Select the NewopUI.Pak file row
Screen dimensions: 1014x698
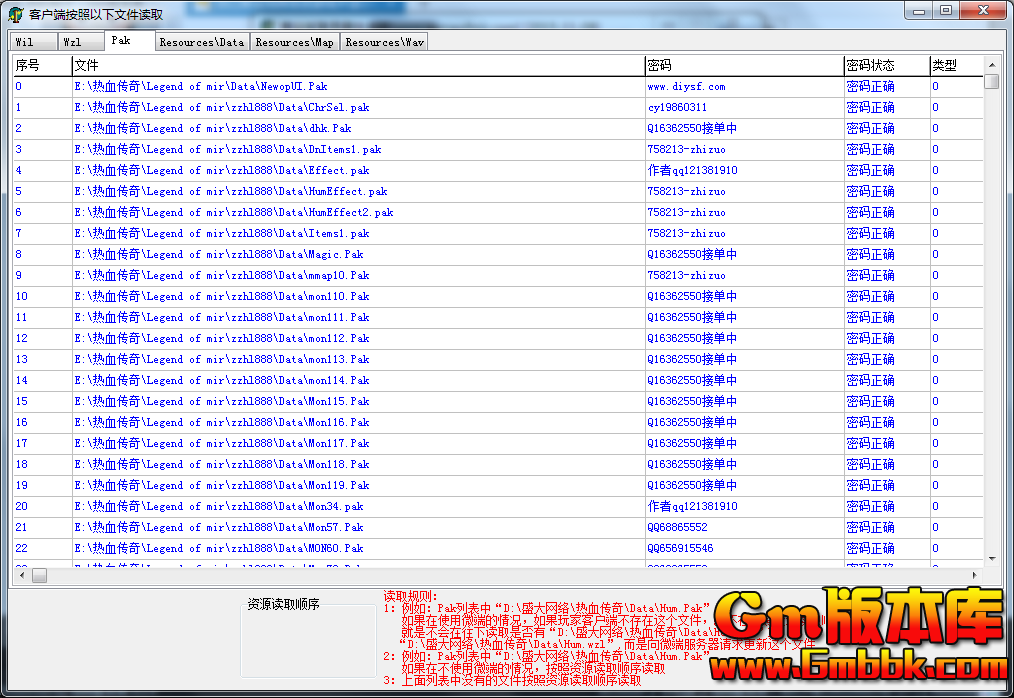coord(201,87)
